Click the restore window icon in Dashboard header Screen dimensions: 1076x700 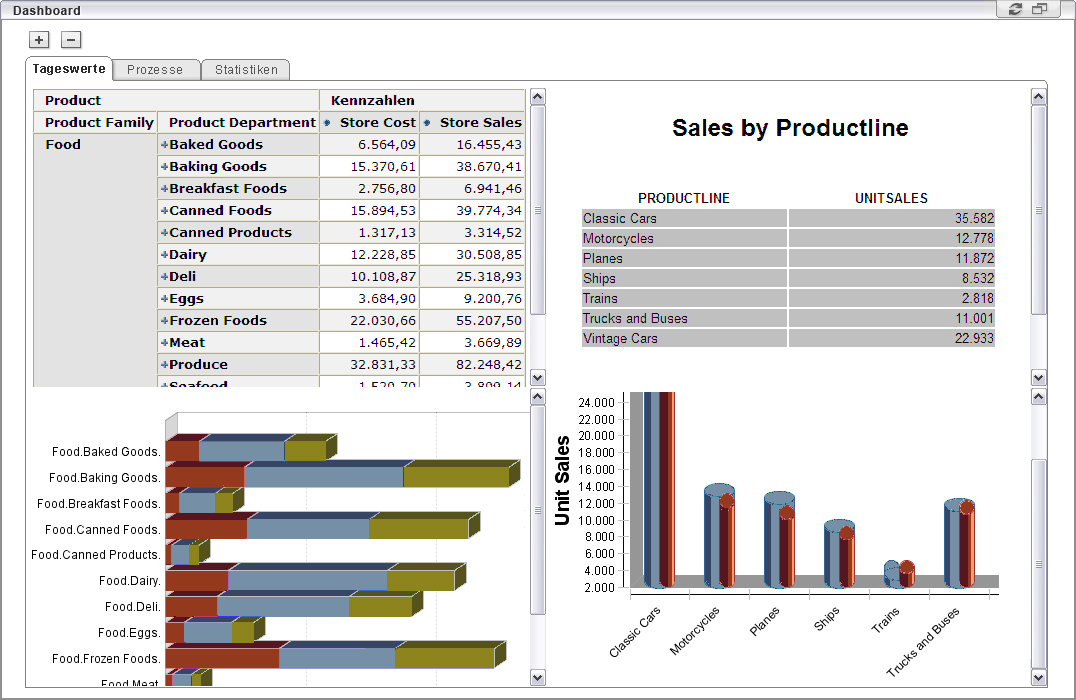(1040, 9)
